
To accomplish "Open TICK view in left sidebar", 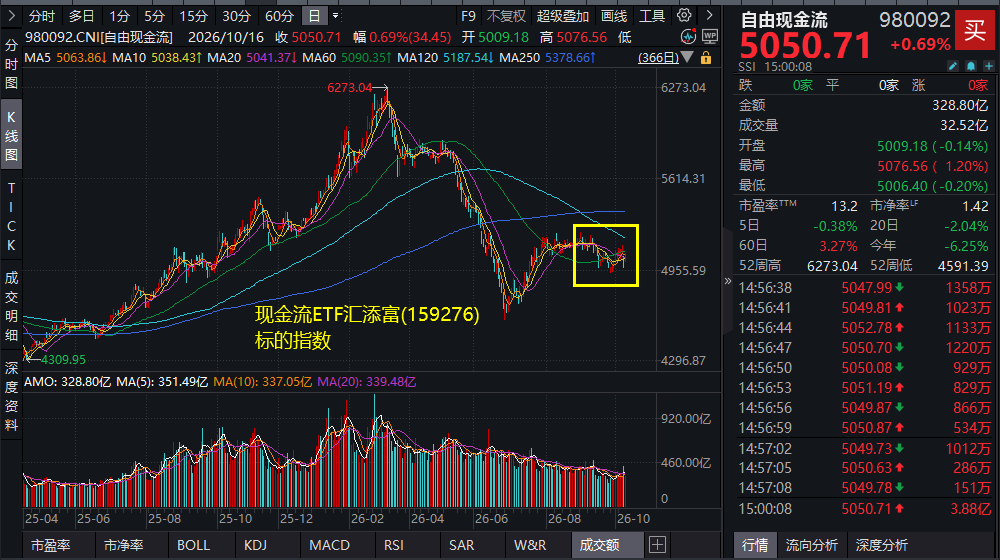I will 11,216.
